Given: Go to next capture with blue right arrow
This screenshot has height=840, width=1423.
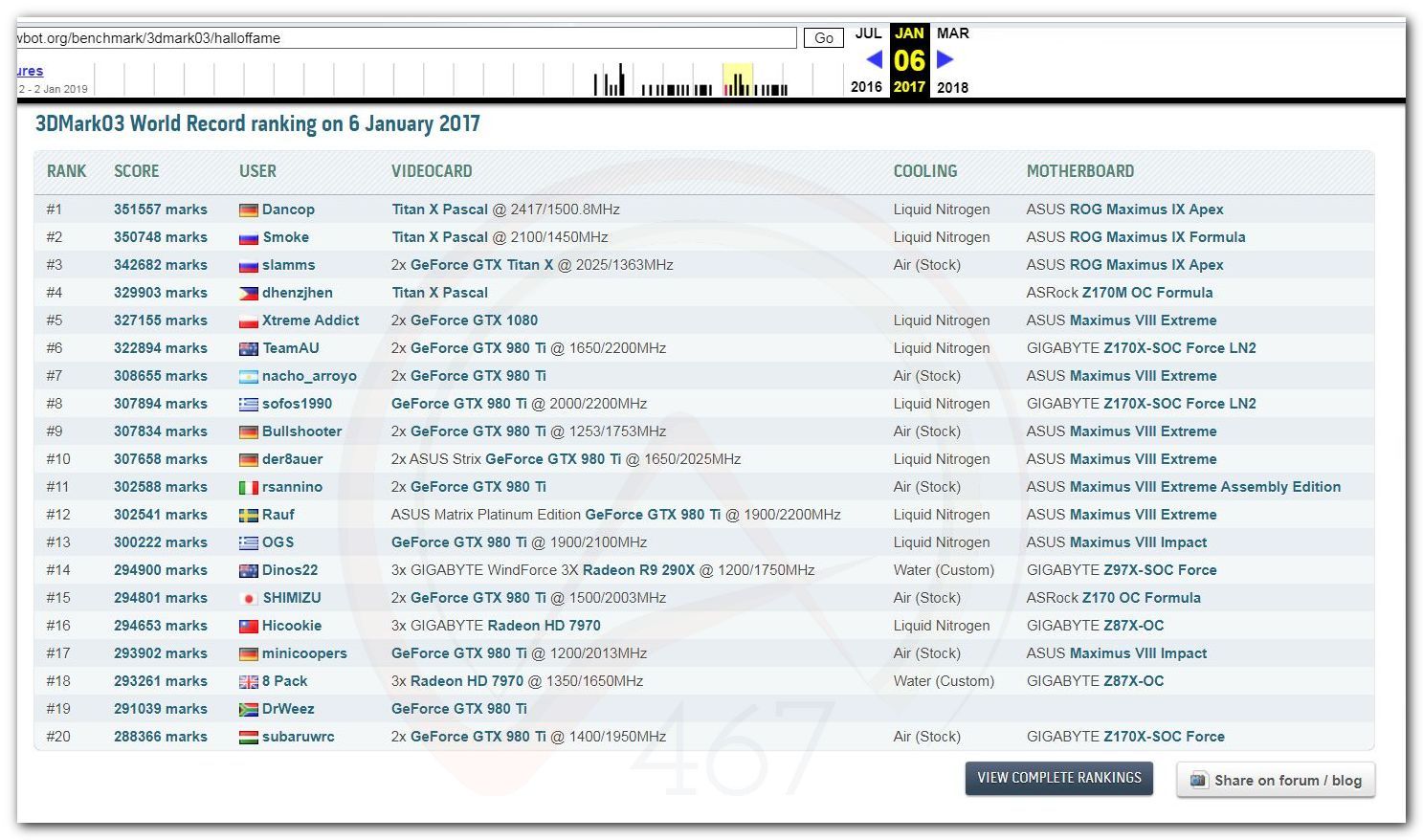Looking at the screenshot, I should click(x=945, y=59).
